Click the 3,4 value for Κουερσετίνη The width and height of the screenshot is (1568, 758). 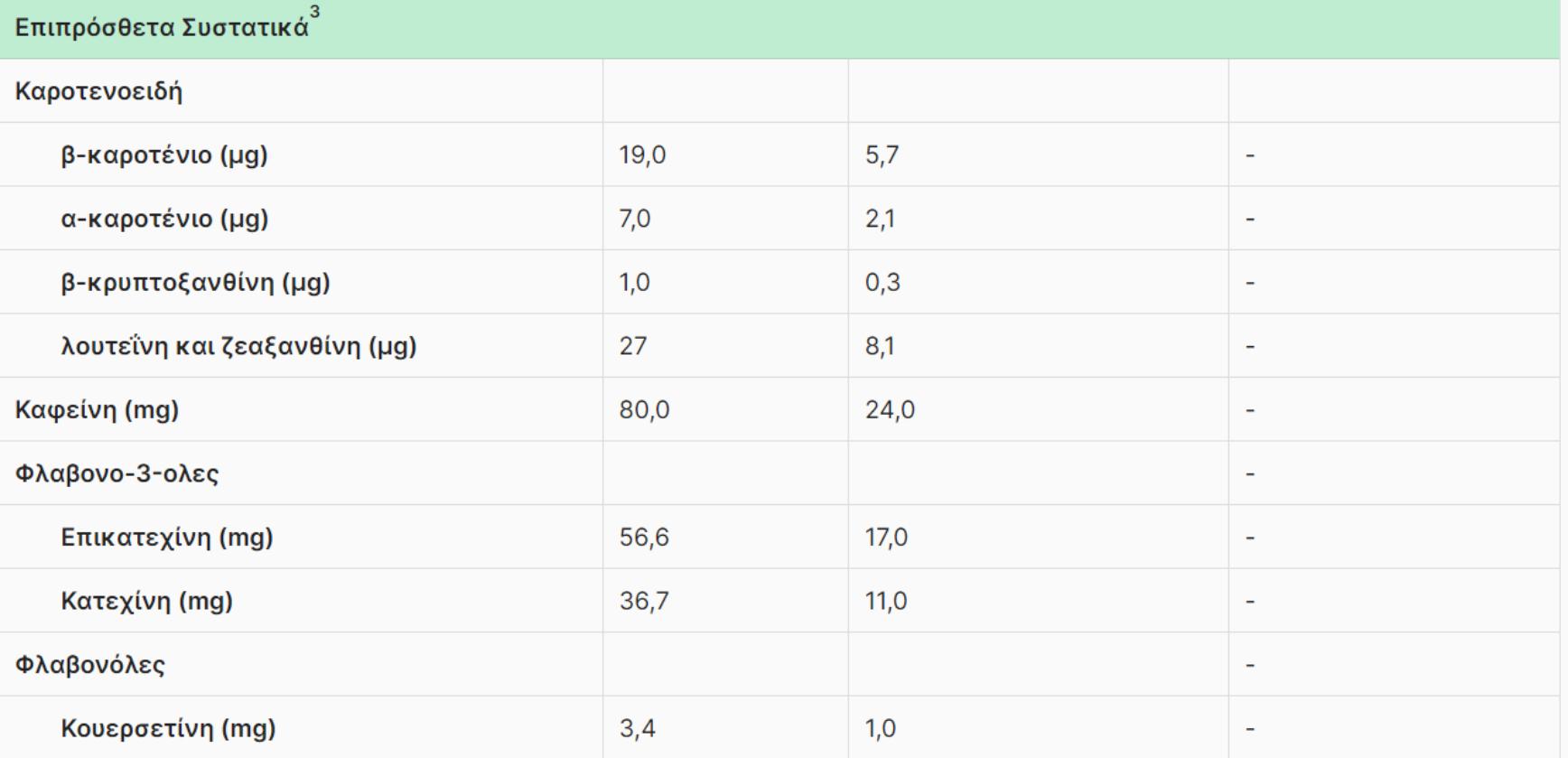637,728
